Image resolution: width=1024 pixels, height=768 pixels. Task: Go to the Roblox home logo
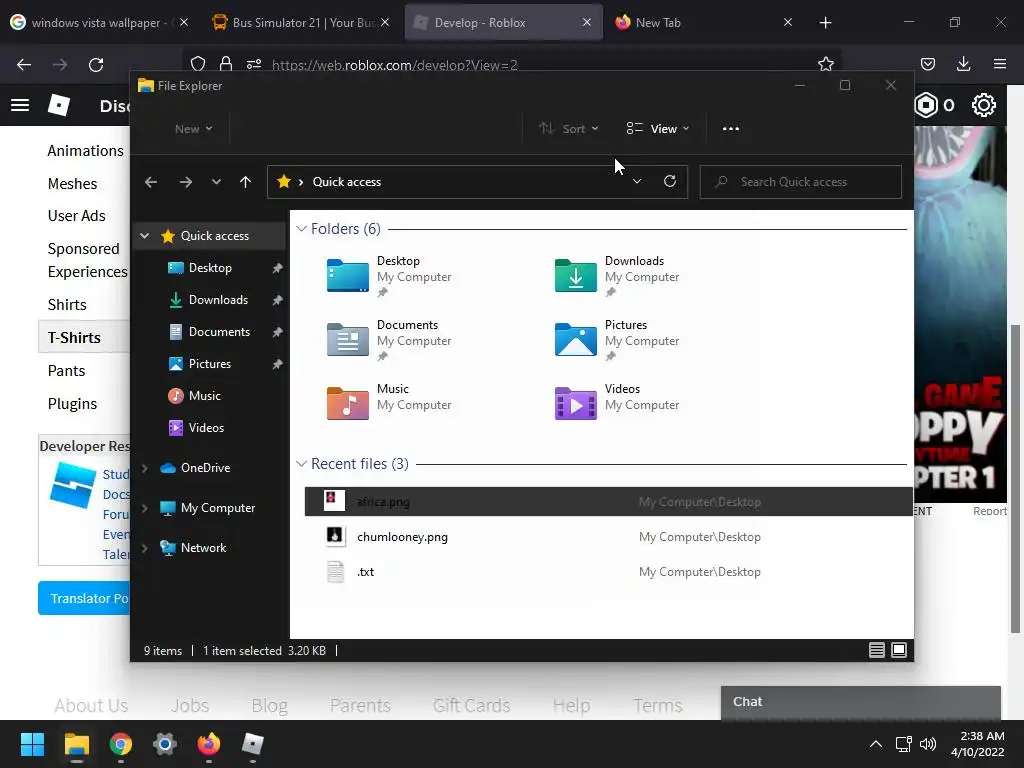[59, 104]
